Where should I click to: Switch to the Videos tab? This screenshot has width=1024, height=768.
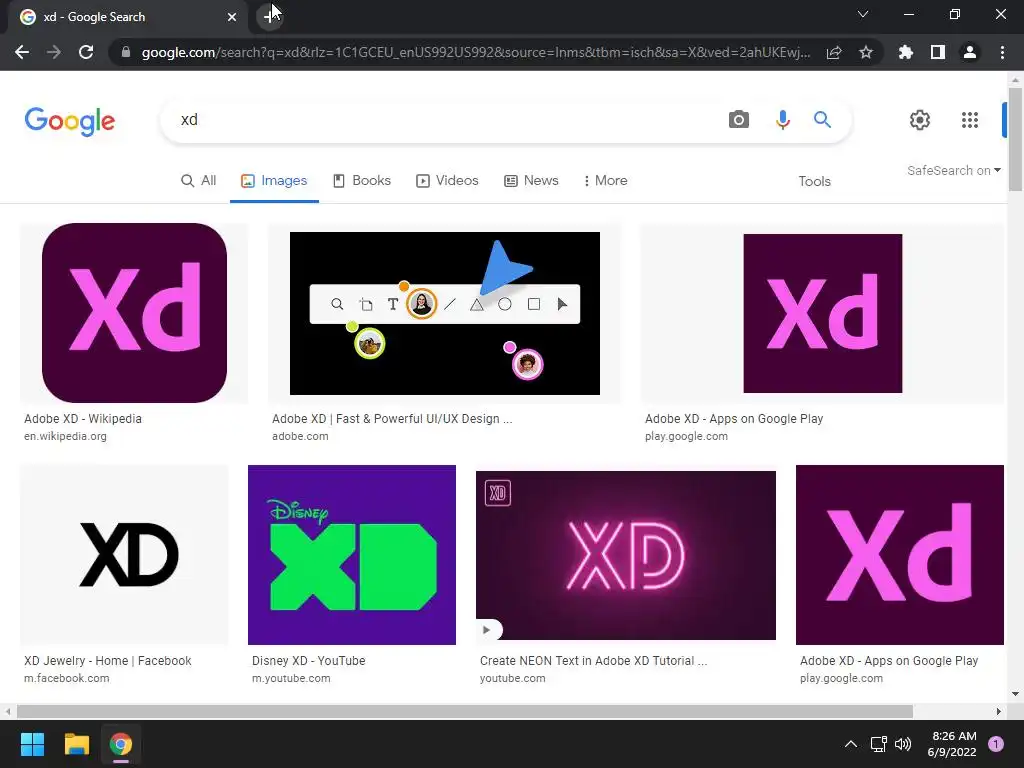coord(447,180)
